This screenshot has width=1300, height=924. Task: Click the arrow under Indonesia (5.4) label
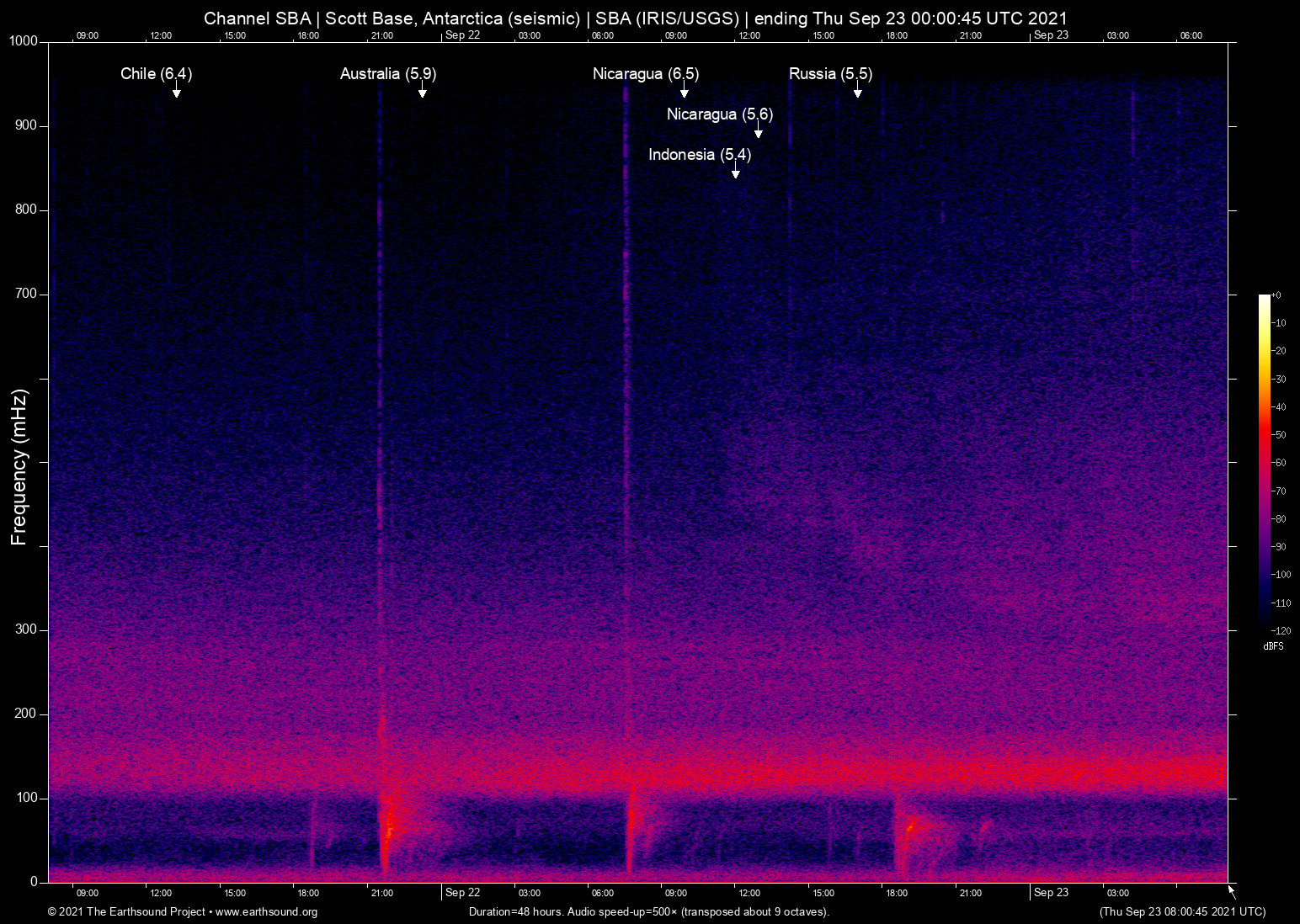(735, 171)
